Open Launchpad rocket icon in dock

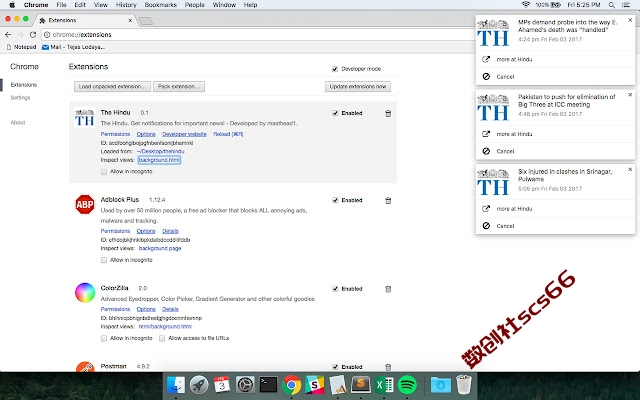[x=199, y=384]
